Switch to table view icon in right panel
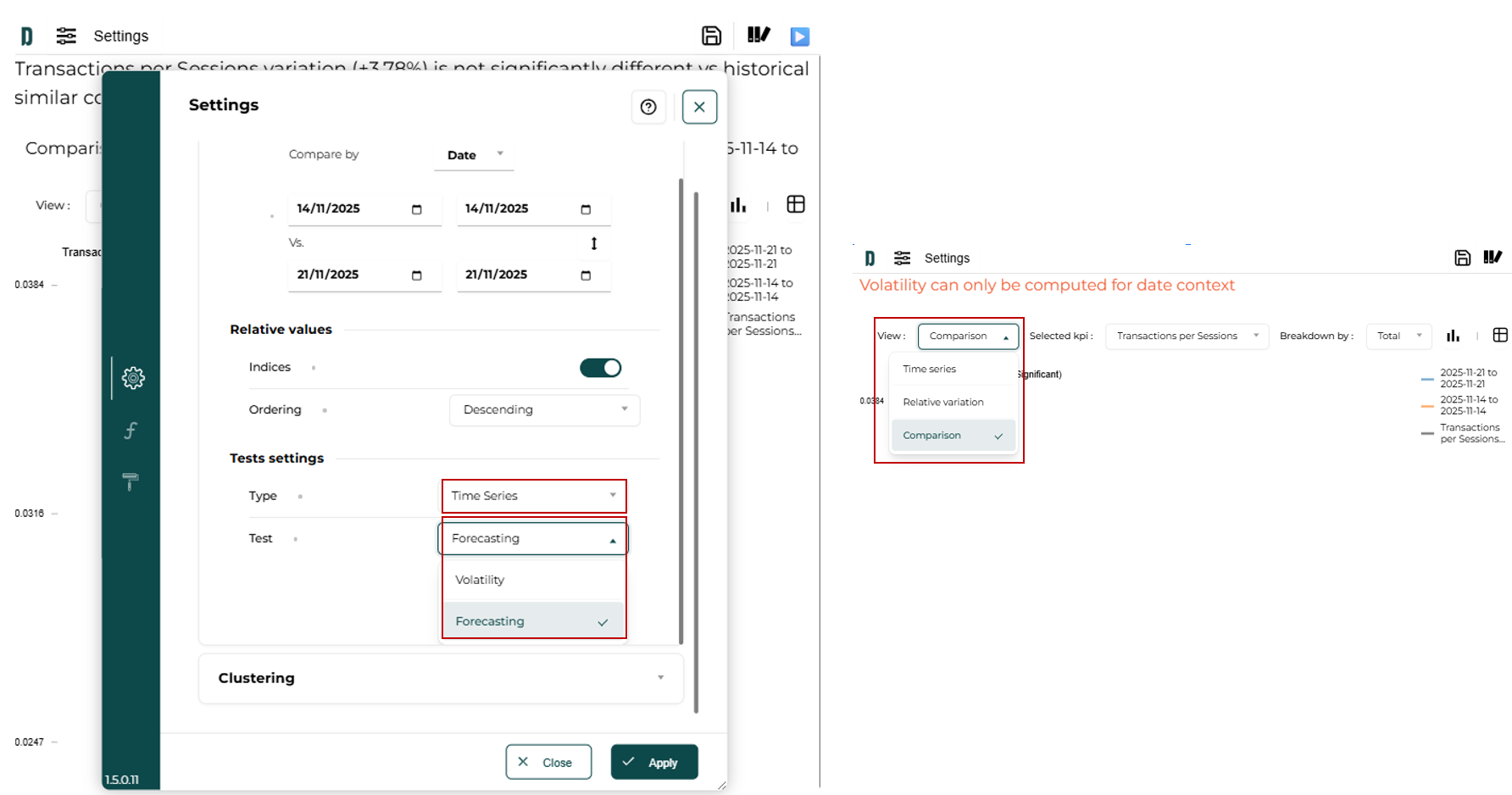This screenshot has height=795, width=1512. (x=1499, y=336)
